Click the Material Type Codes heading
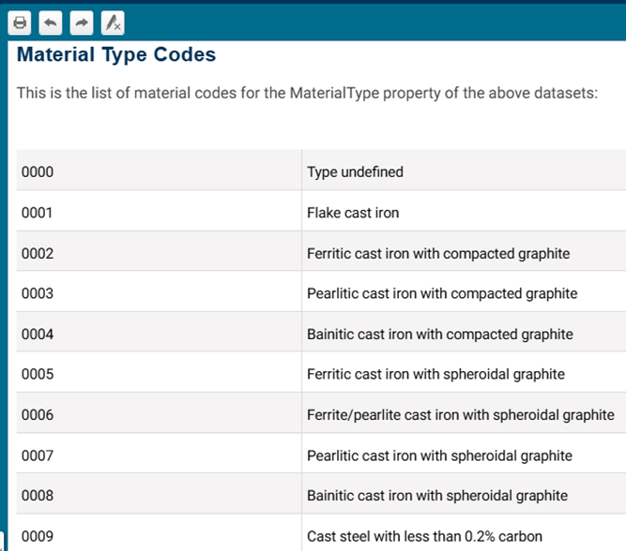 [x=116, y=55]
